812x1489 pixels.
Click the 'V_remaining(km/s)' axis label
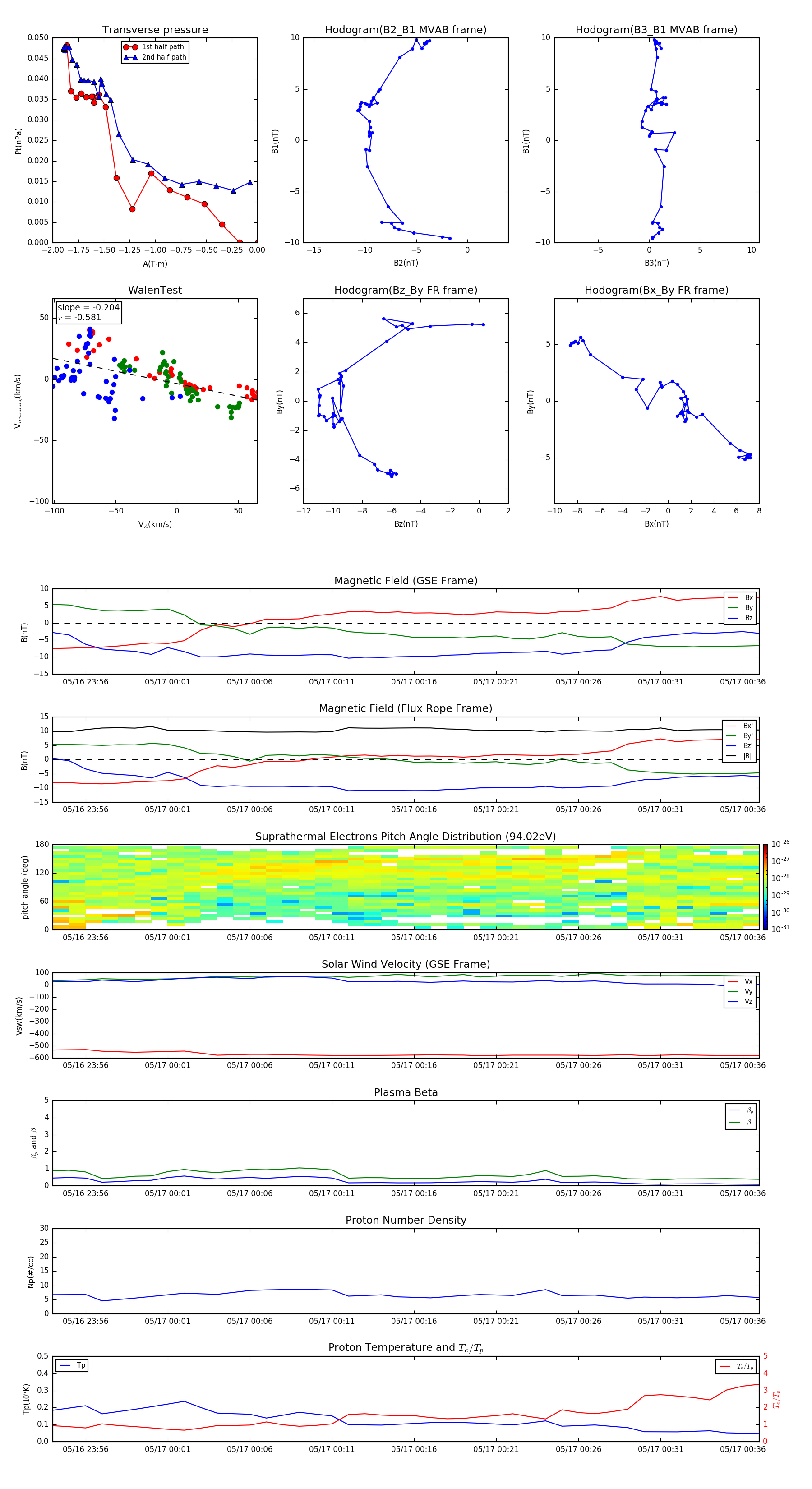[18, 402]
